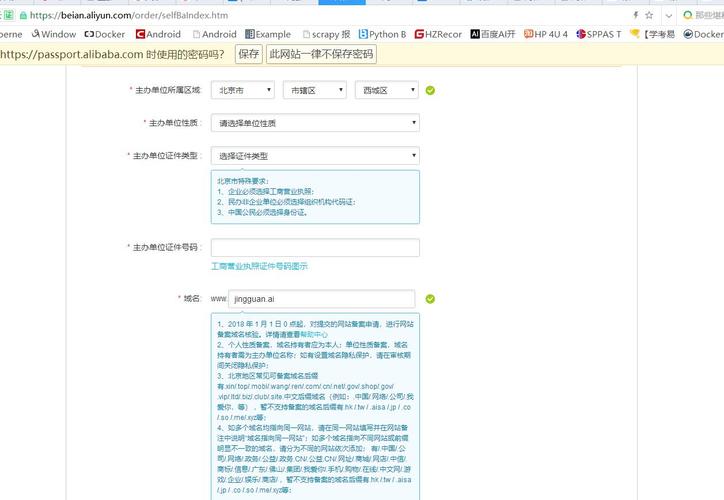
Task: Open the 帮助中心 link in domain notes
Action: 314,334
